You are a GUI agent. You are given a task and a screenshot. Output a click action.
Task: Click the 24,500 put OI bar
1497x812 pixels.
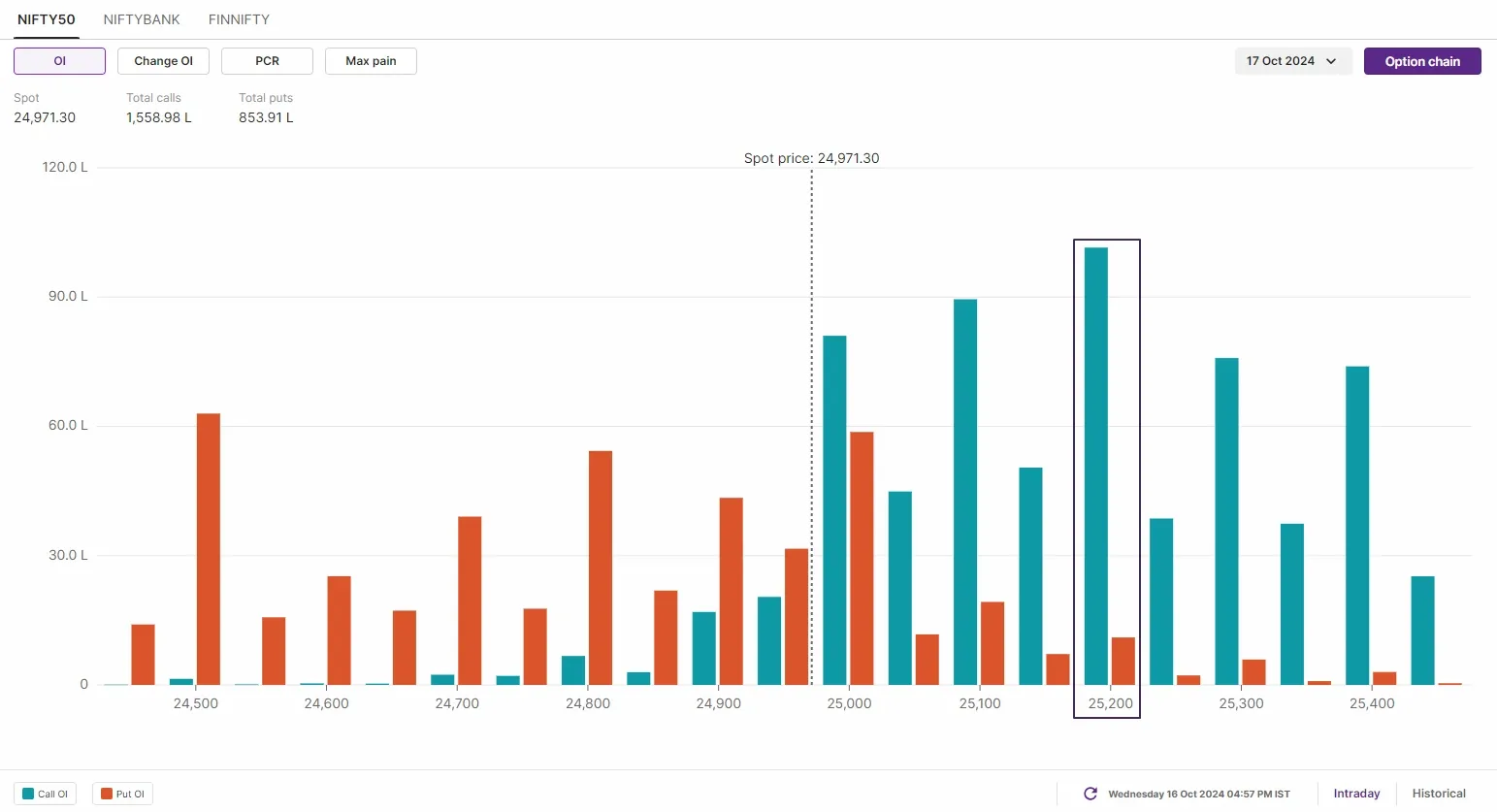(x=209, y=549)
